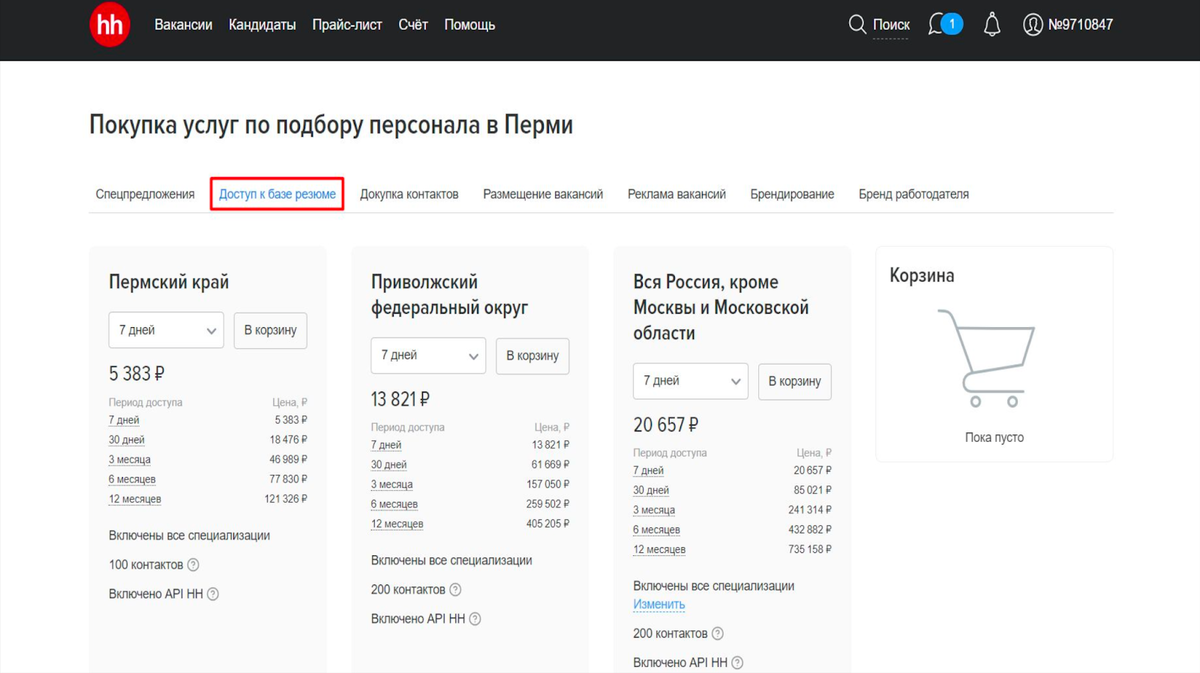Select 6 месяцев period in Пермский край list

(132, 479)
